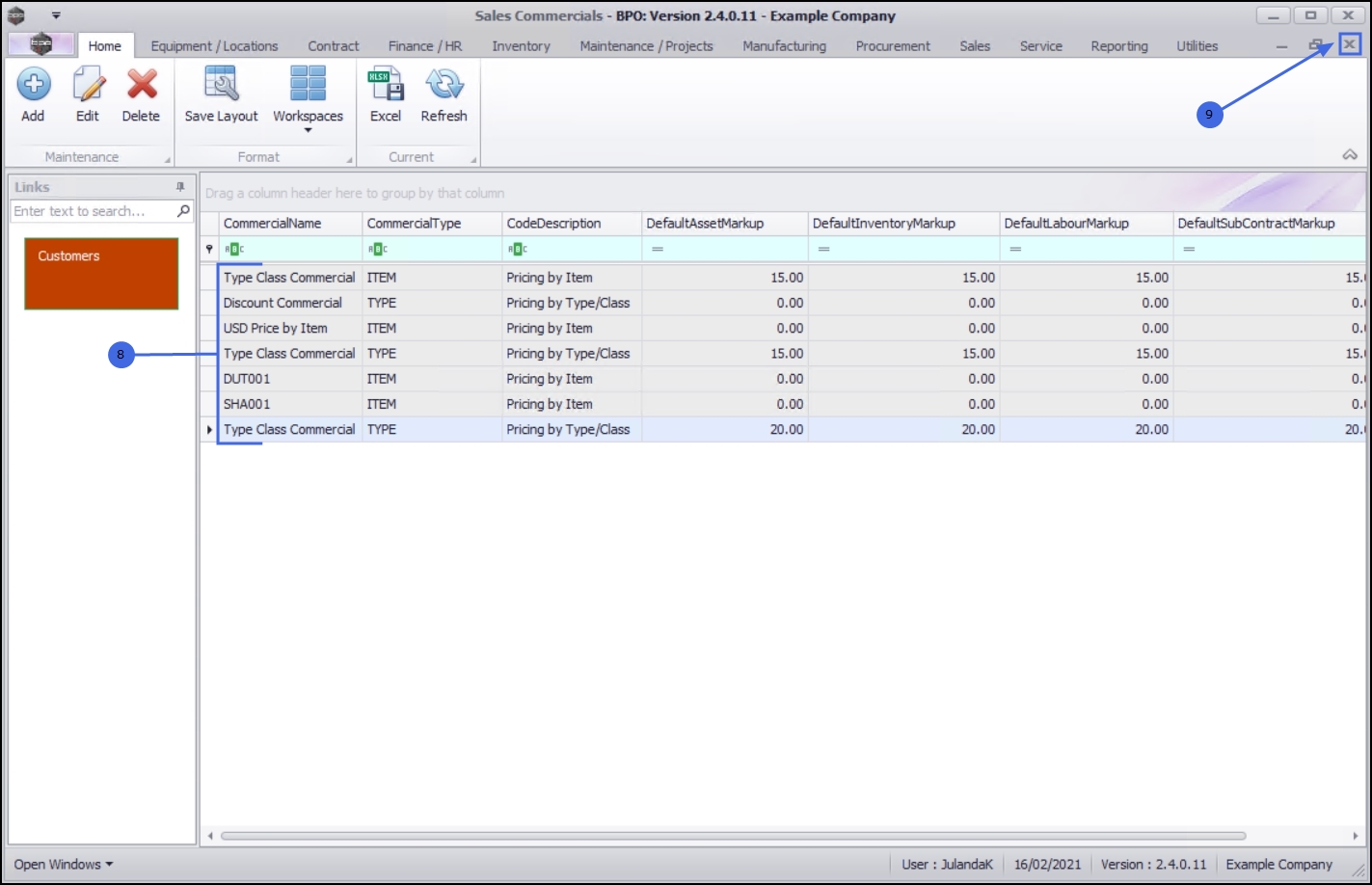Export the grid with the Excel icon

coord(386,85)
